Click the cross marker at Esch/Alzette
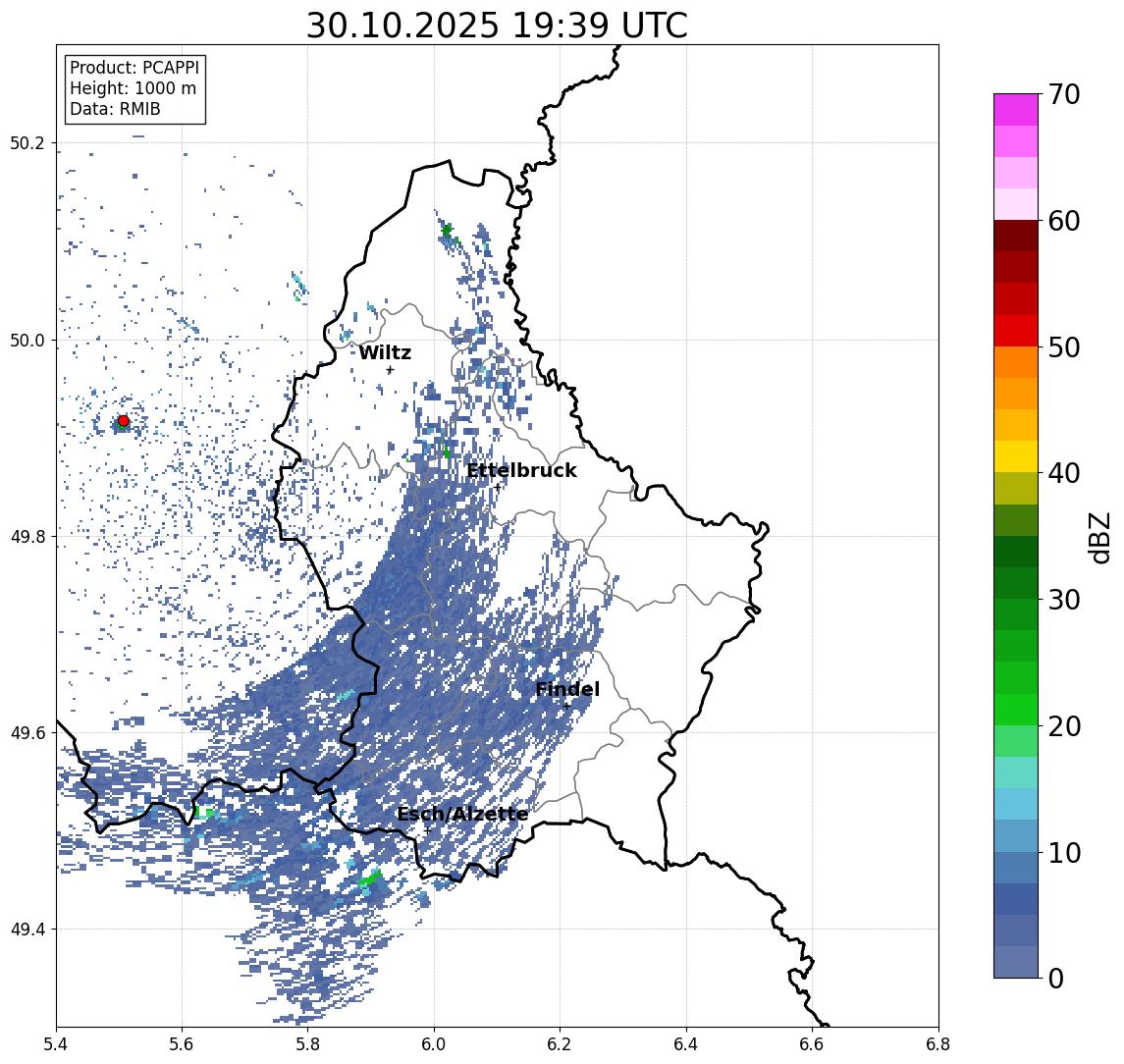1124x1064 pixels. 428,831
